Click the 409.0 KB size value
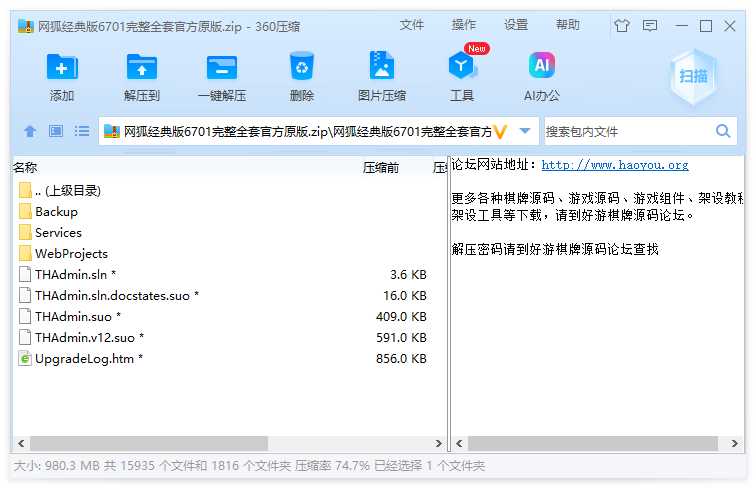This screenshot has height=488, width=756. pyautogui.click(x=401, y=317)
